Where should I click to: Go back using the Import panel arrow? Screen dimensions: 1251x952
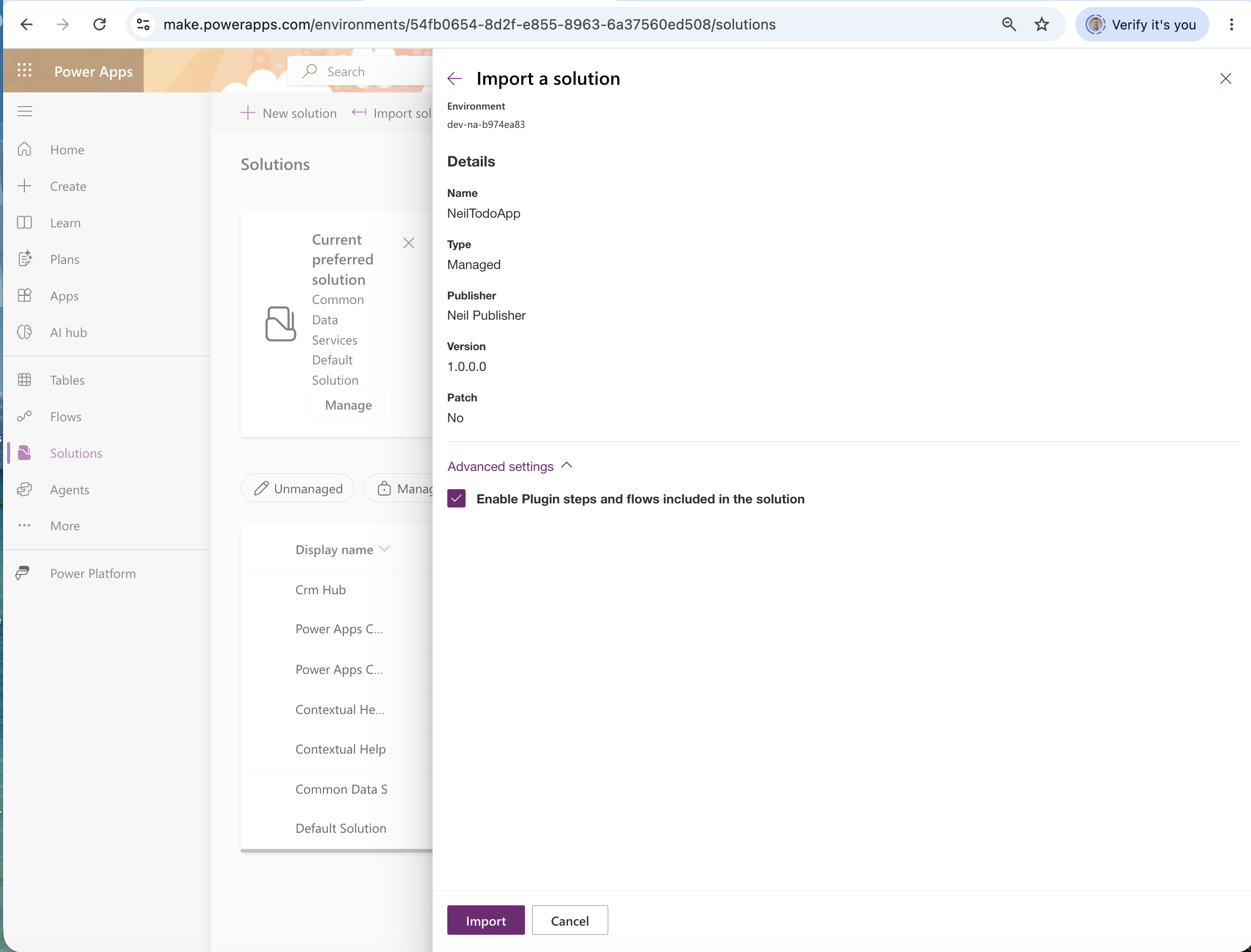pos(454,78)
